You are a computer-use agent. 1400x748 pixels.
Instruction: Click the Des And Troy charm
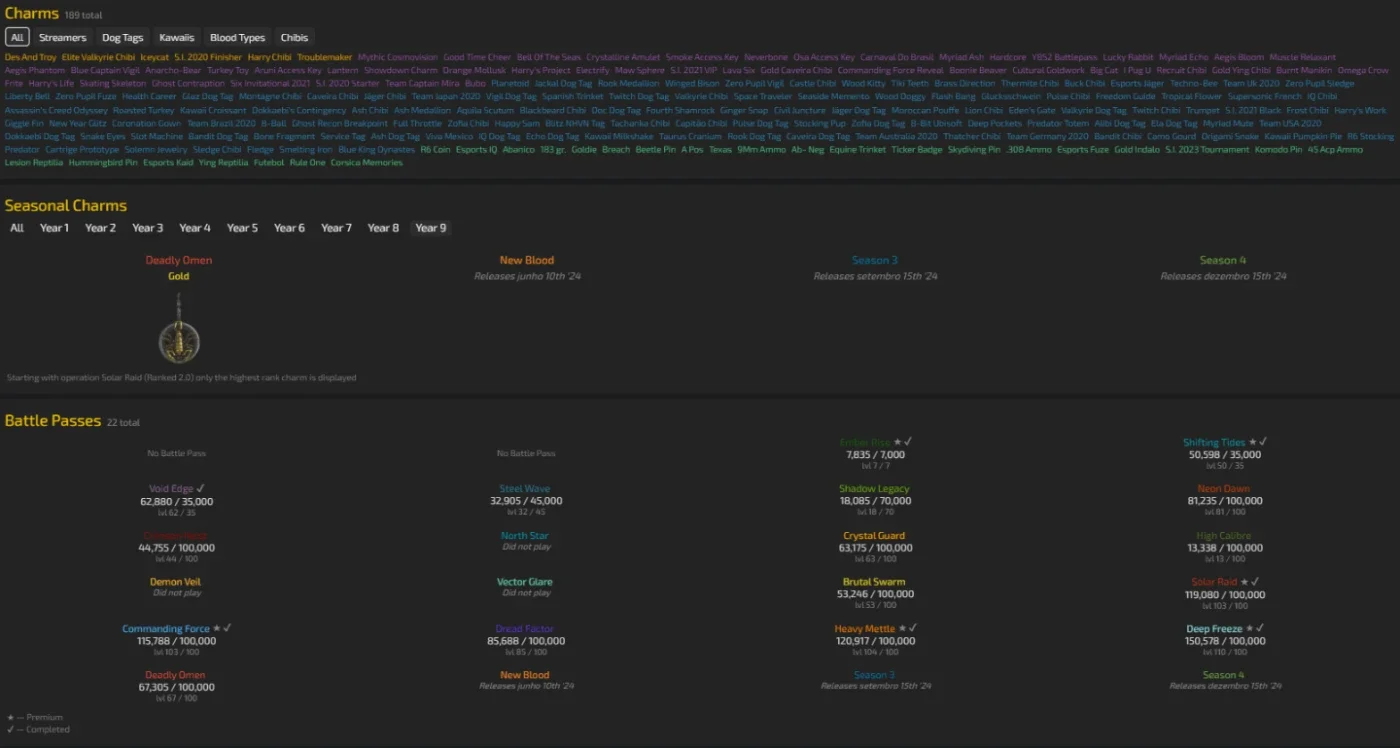click(x=31, y=57)
